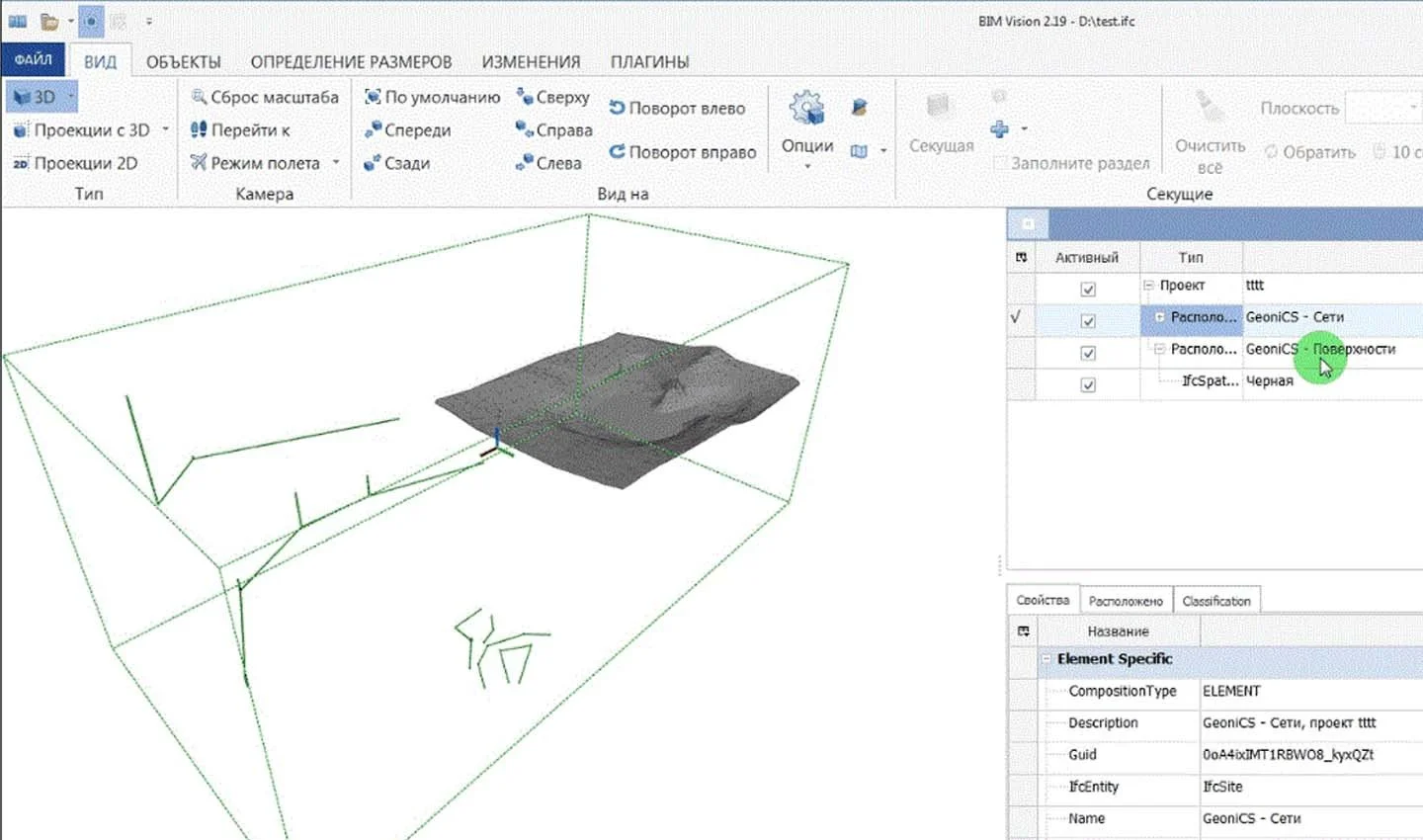Switch to the Сверху top view
Image resolution: width=1423 pixels, height=840 pixels.
click(x=552, y=97)
